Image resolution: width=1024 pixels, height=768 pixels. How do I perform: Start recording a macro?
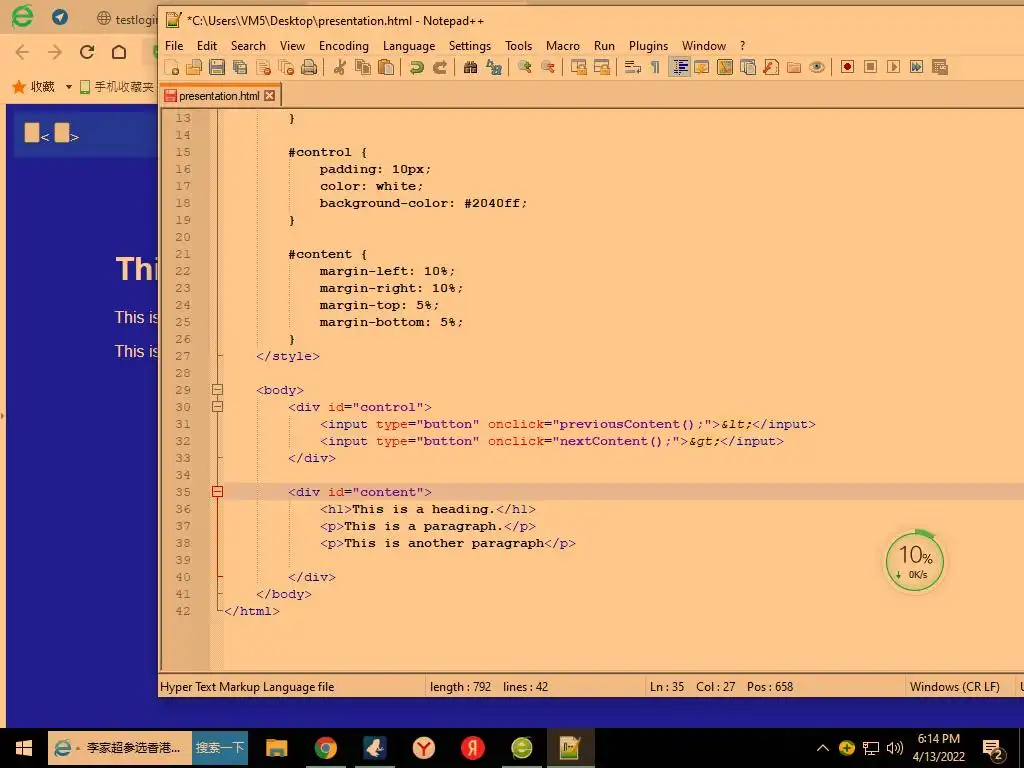tap(848, 67)
